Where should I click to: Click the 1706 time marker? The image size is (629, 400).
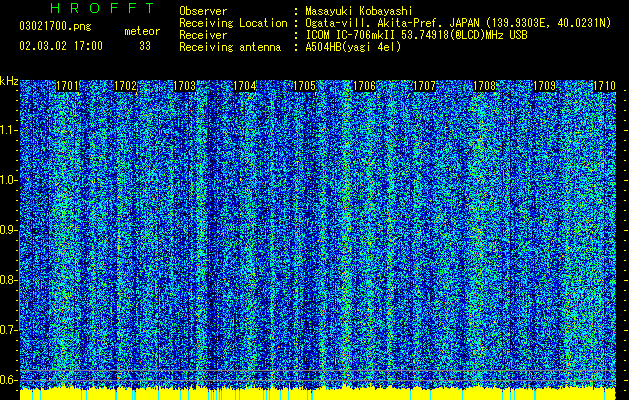pos(364,86)
